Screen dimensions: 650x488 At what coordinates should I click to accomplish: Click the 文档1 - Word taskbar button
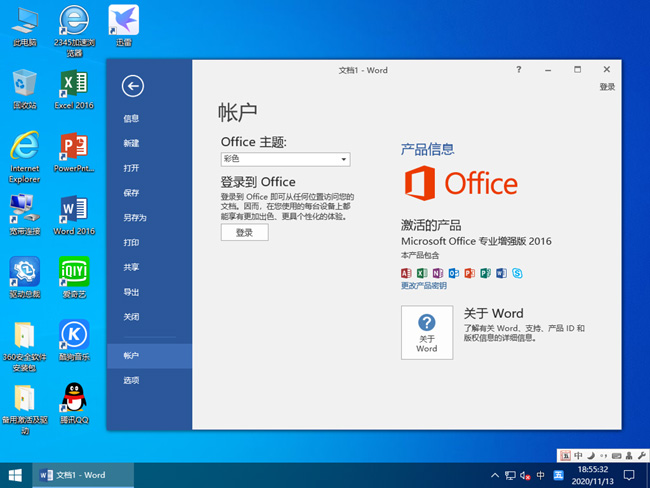tap(83, 475)
